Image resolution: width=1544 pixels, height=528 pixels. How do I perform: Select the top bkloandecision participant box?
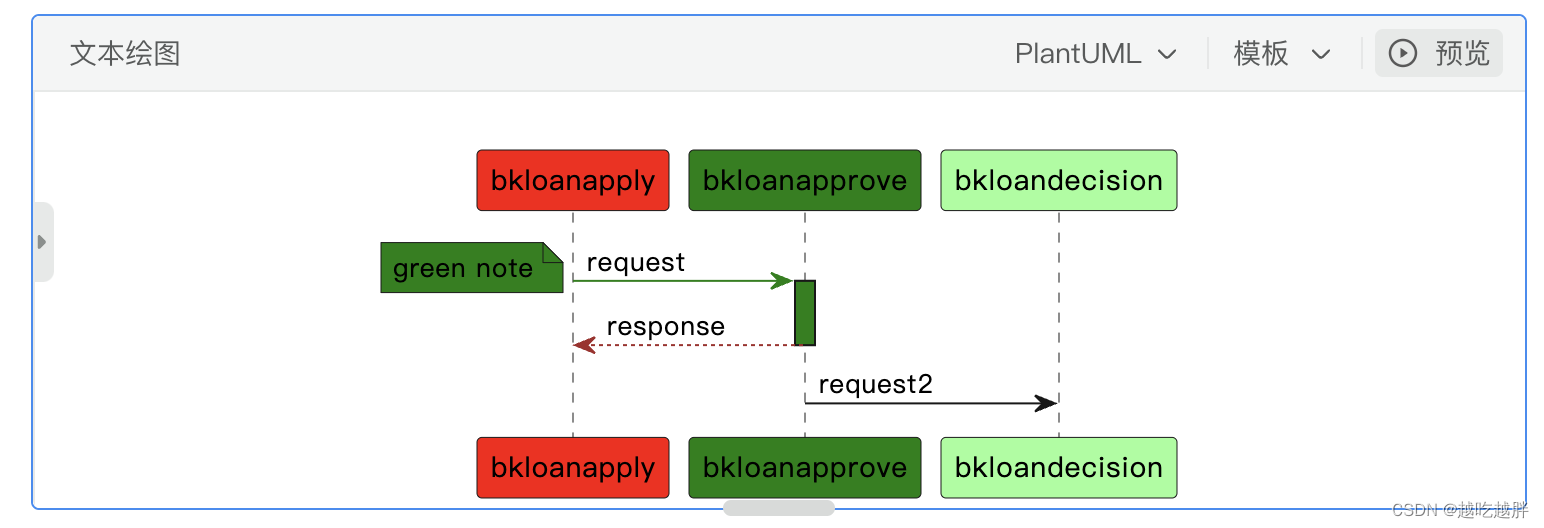click(1058, 181)
